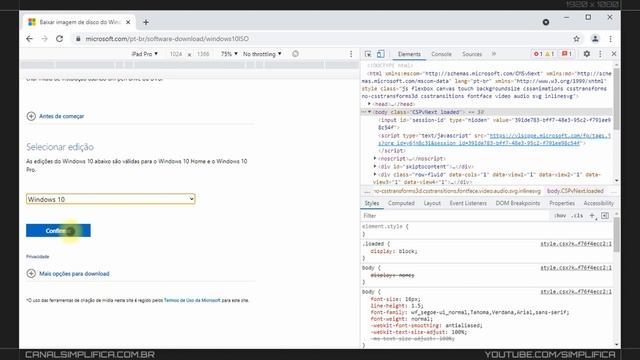Viewport: 640px width, 360px height.
Task: Click the red error count badge
Action: tap(538, 54)
